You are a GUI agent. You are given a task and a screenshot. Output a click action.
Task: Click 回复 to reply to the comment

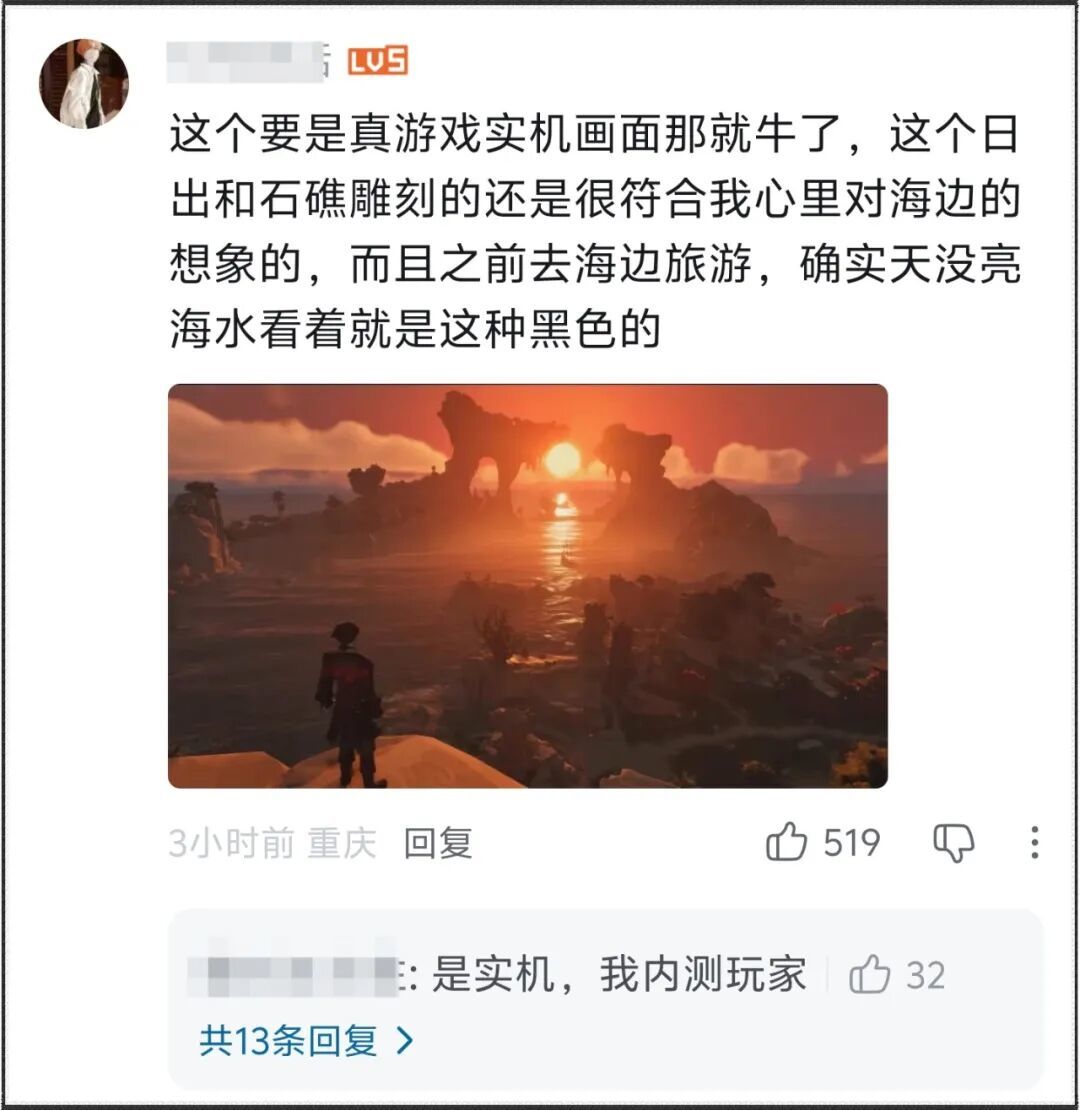(438, 843)
